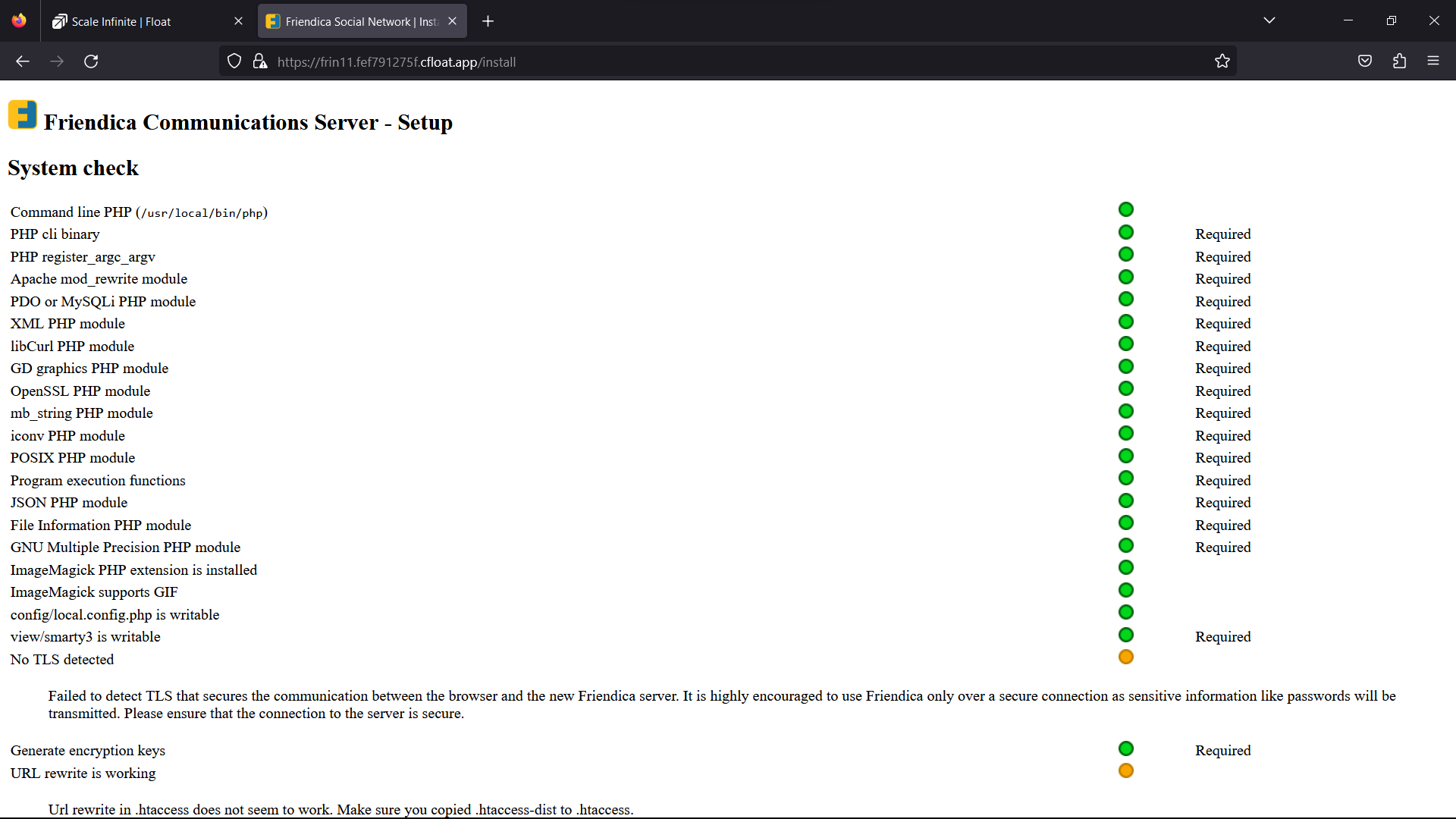Viewport: 1456px width, 819px height.
Task: Click green status for Program execution functions
Action: pyautogui.click(x=1126, y=478)
